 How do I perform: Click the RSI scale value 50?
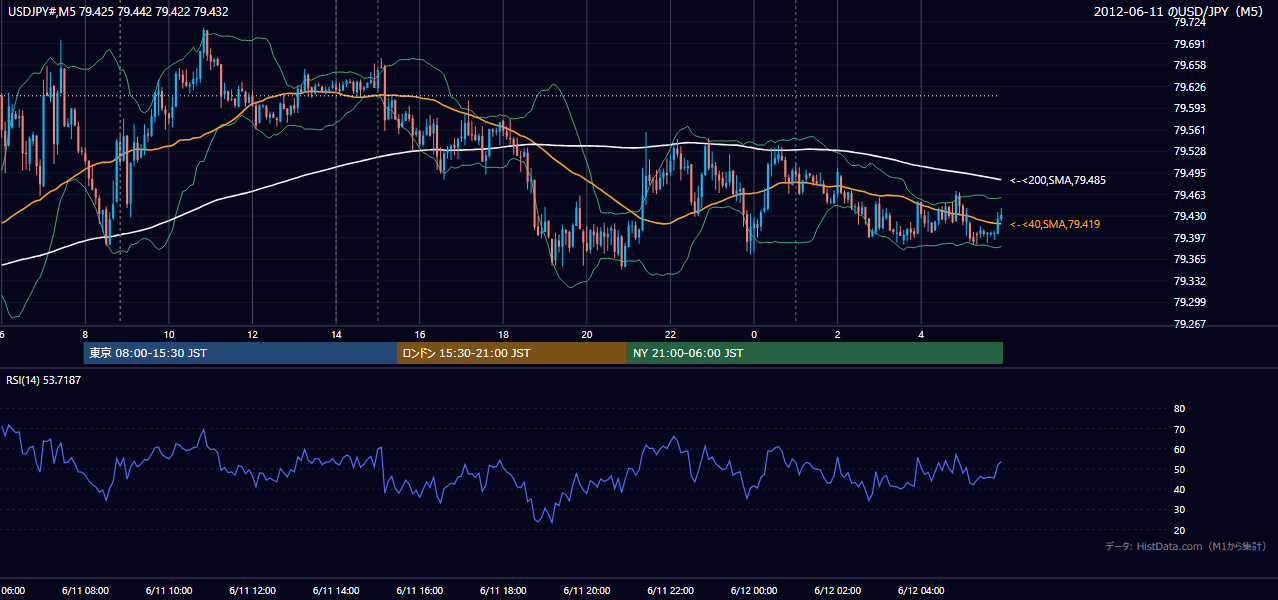point(1179,469)
